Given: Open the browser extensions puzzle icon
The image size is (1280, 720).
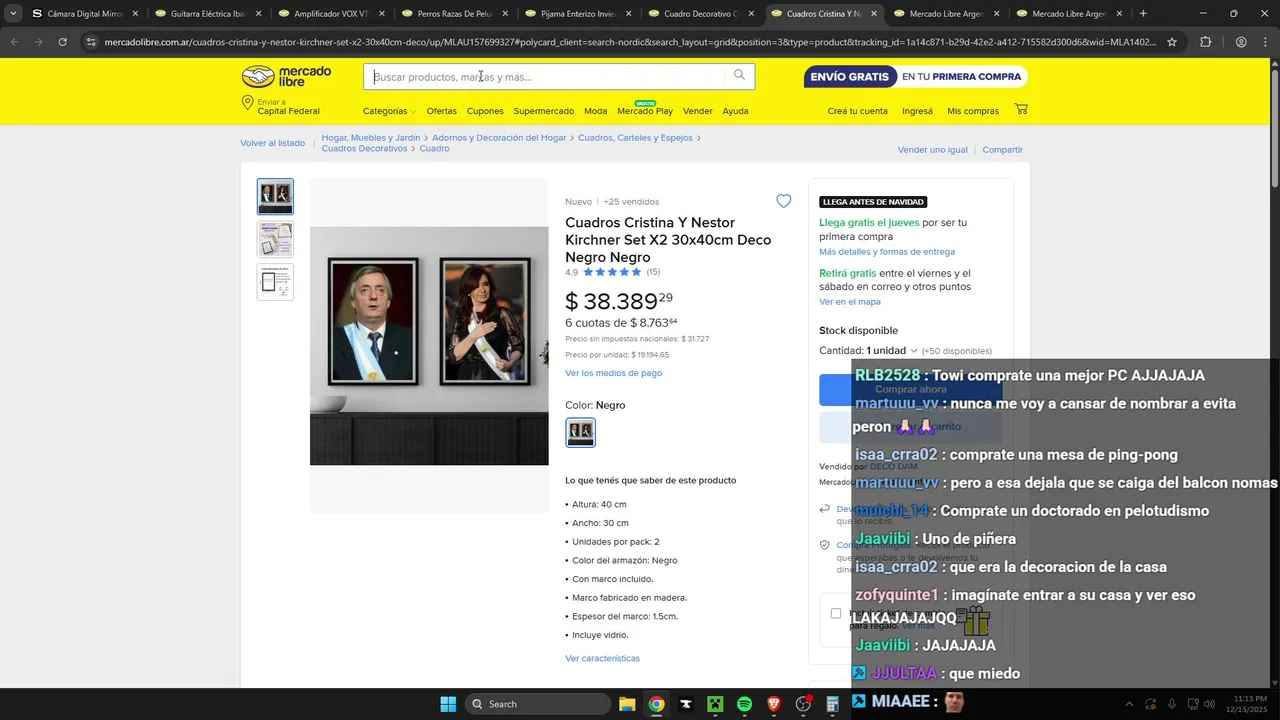Looking at the screenshot, I should (x=1205, y=42).
